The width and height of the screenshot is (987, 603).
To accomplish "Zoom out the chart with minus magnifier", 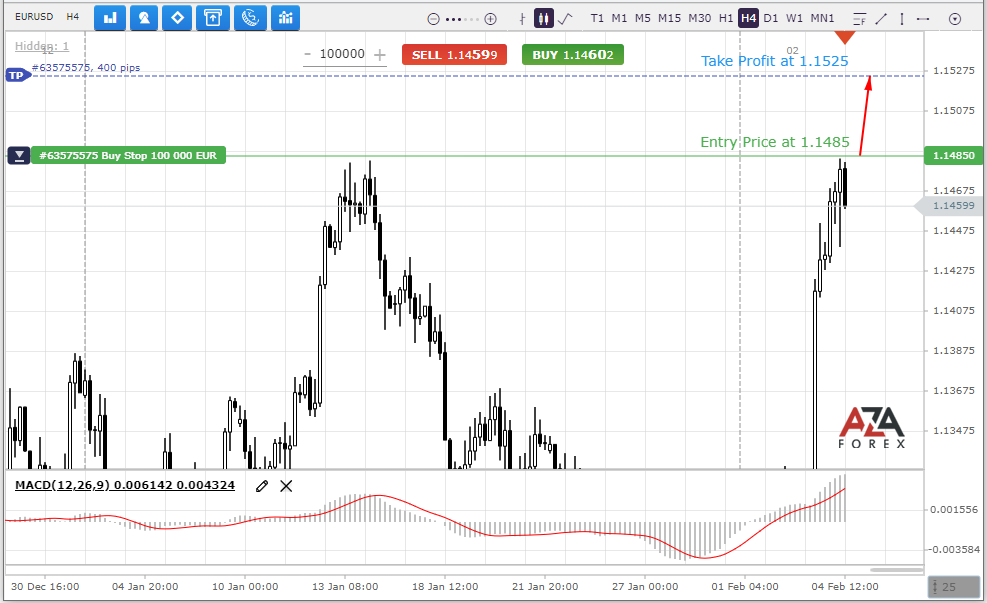I will point(433,19).
